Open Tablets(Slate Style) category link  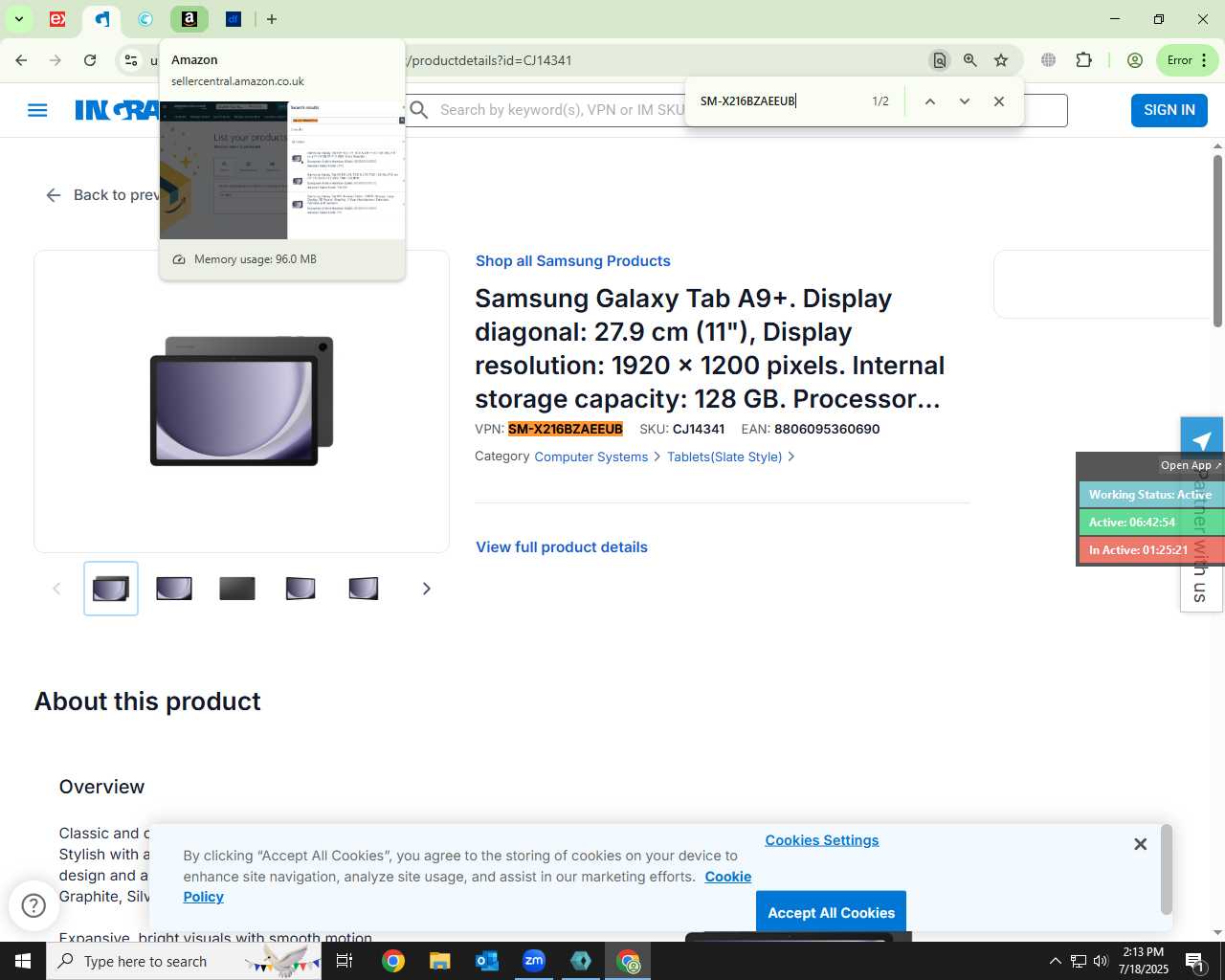pyautogui.click(x=724, y=457)
